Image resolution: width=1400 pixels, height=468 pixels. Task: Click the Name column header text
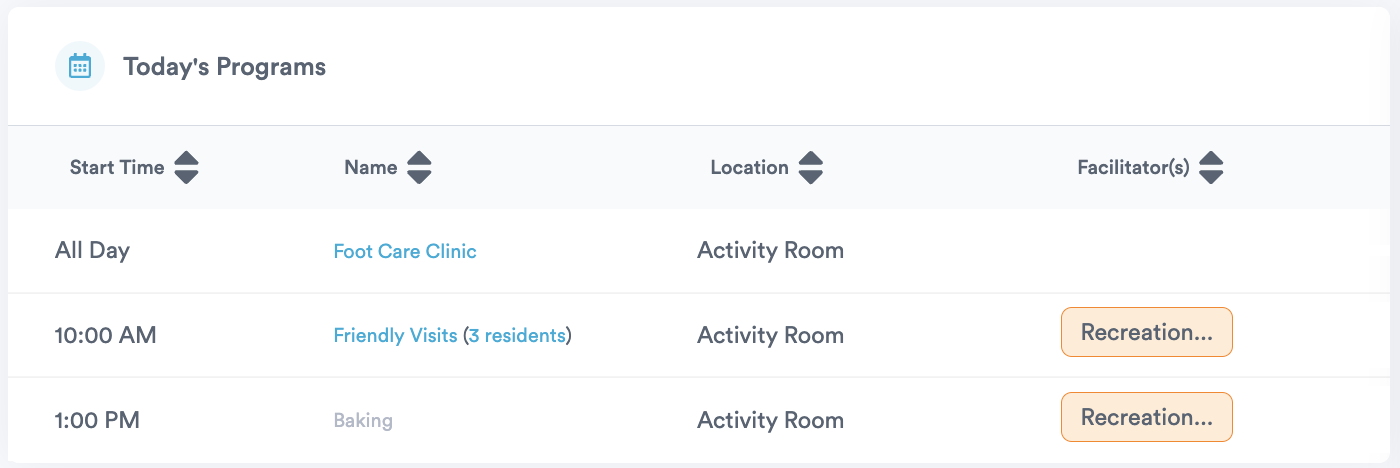(x=371, y=168)
